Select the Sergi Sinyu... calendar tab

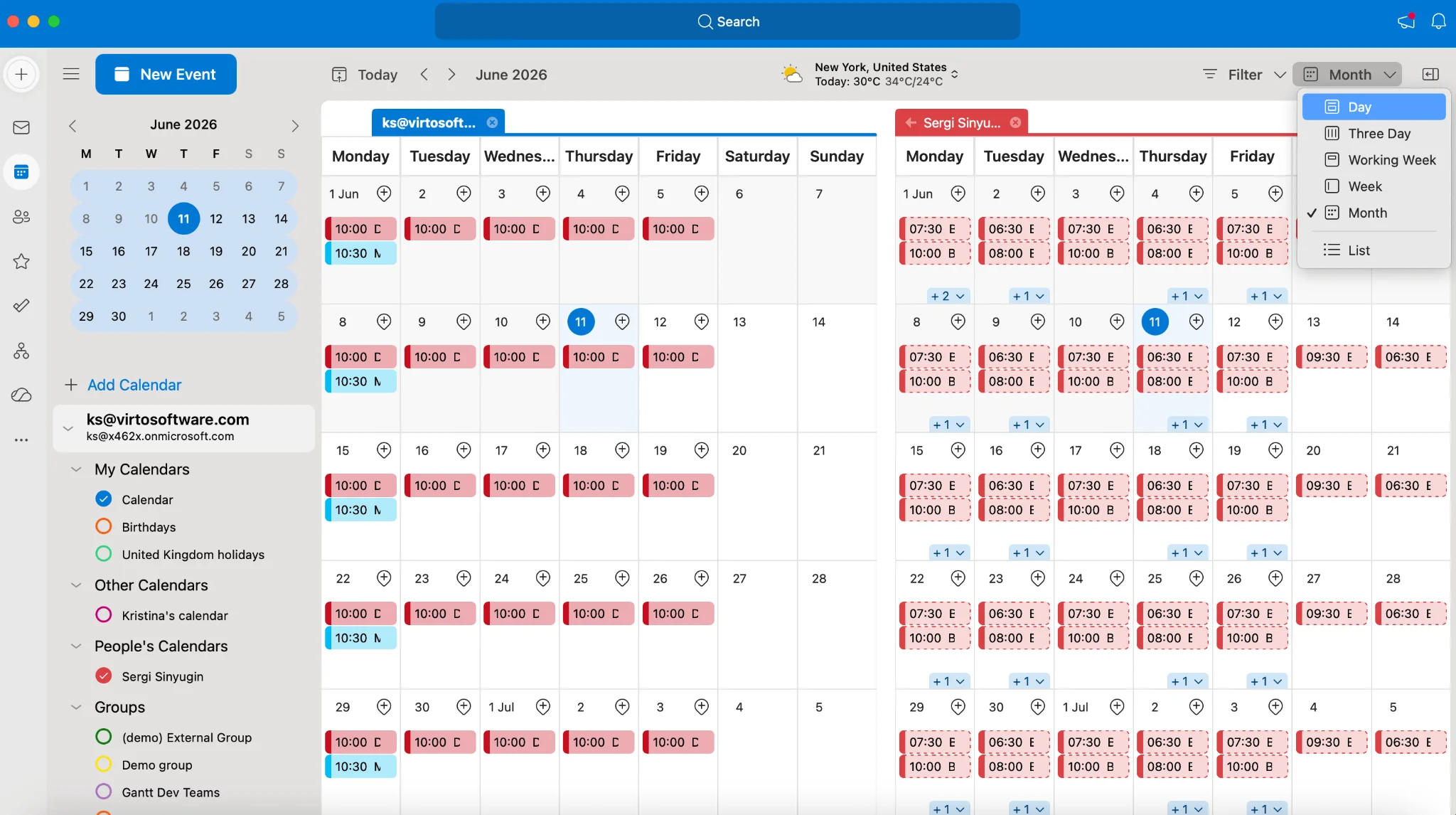(x=961, y=122)
